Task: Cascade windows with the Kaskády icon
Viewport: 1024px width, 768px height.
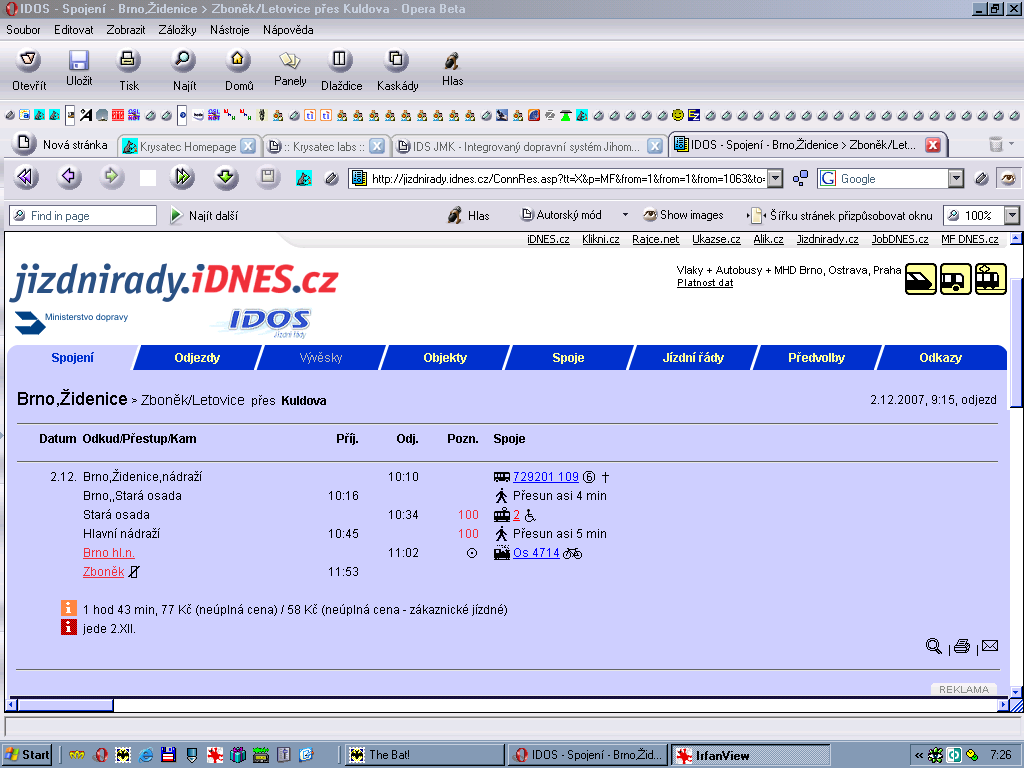Action: point(396,61)
